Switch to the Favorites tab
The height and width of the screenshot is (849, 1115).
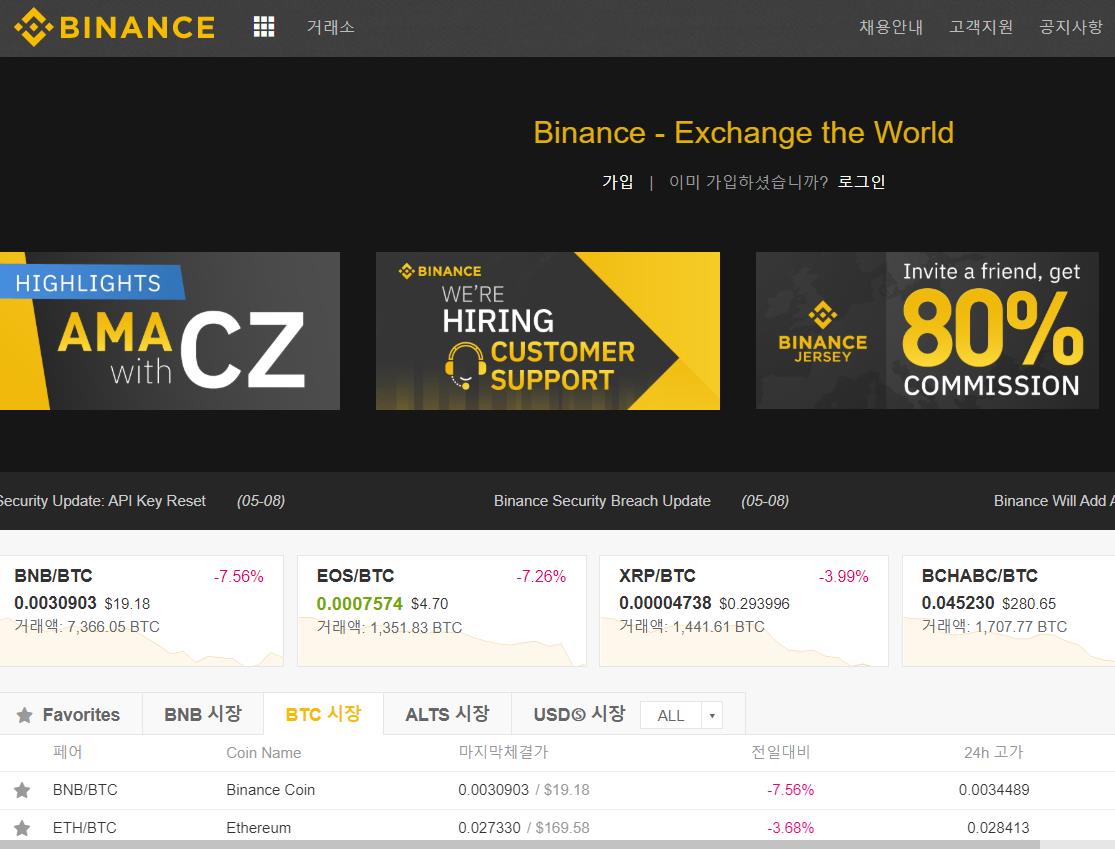tap(69, 715)
